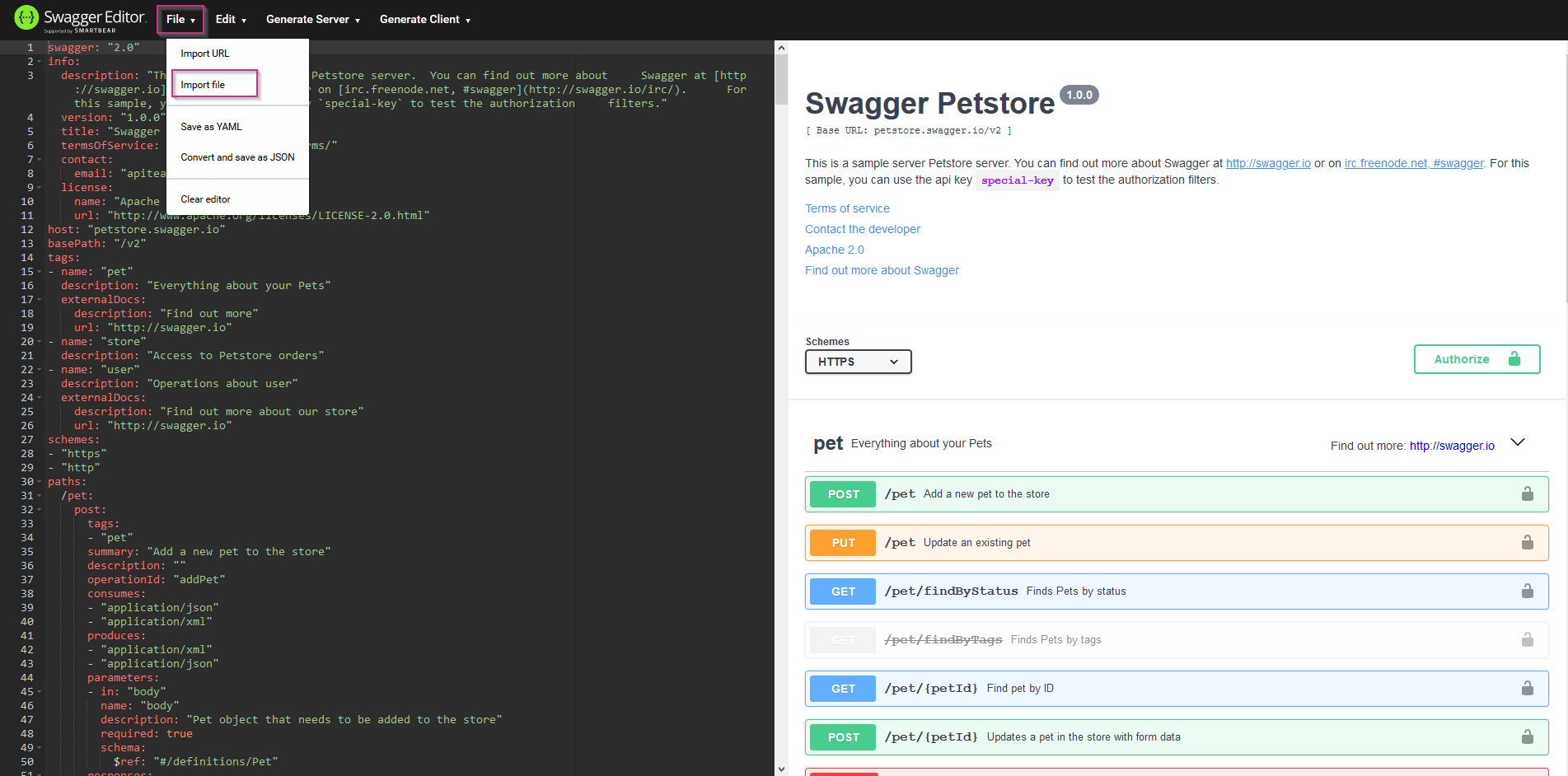1568x776 pixels.
Task: Follow the Terms of service link
Action: (x=847, y=208)
